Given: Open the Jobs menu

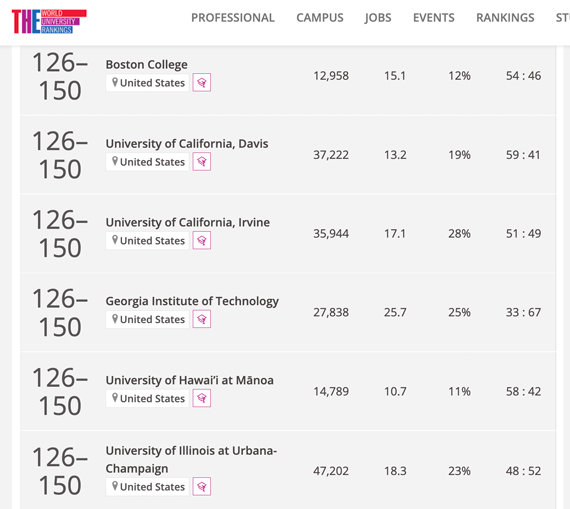Looking at the screenshot, I should click(378, 18).
